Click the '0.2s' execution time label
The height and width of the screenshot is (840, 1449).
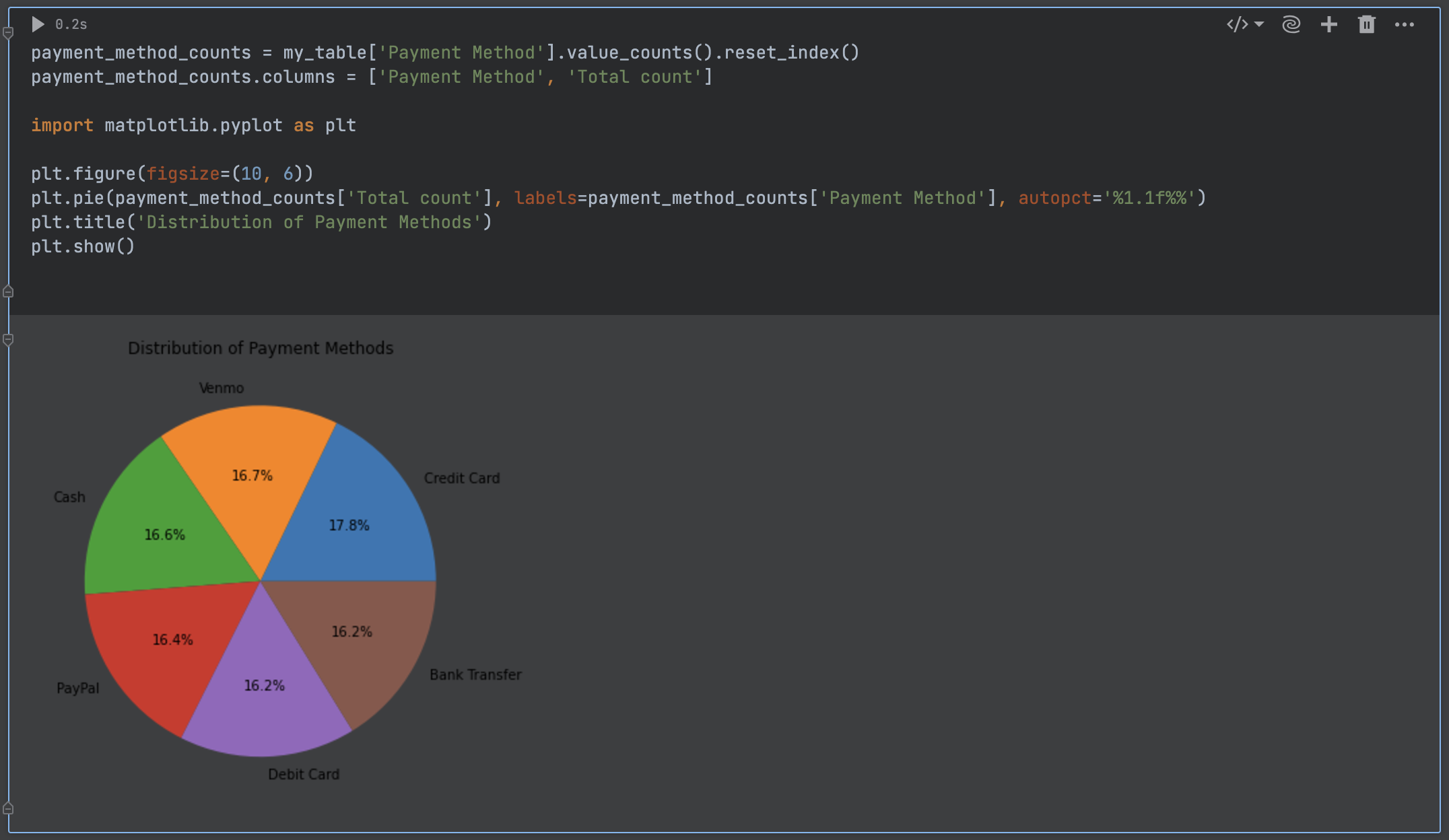click(x=71, y=25)
